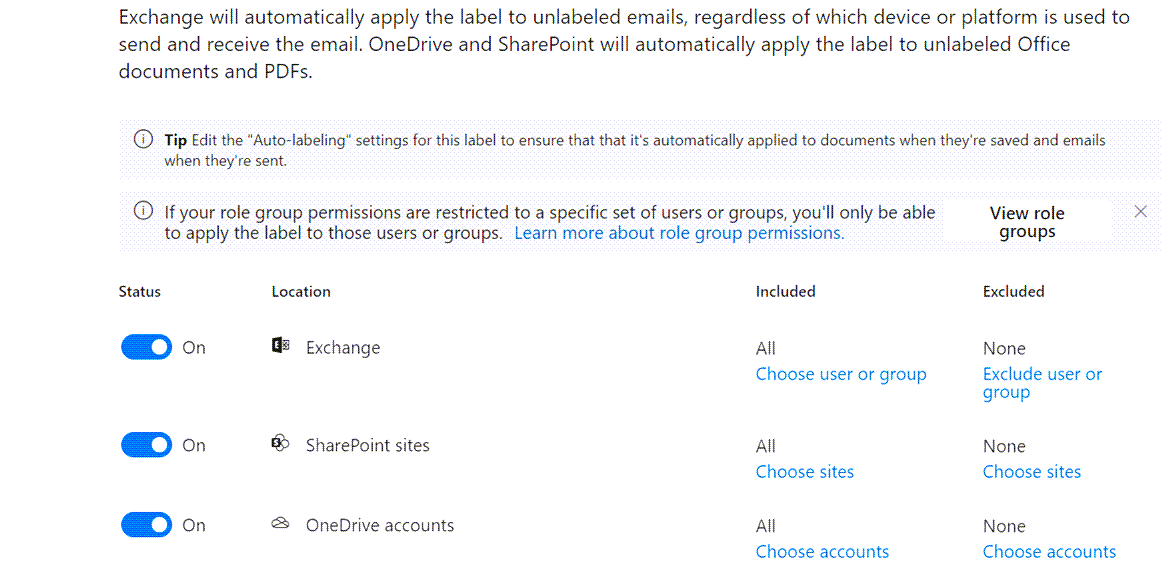Click the SharePoint sites icon
1162x585 pixels.
(280, 444)
